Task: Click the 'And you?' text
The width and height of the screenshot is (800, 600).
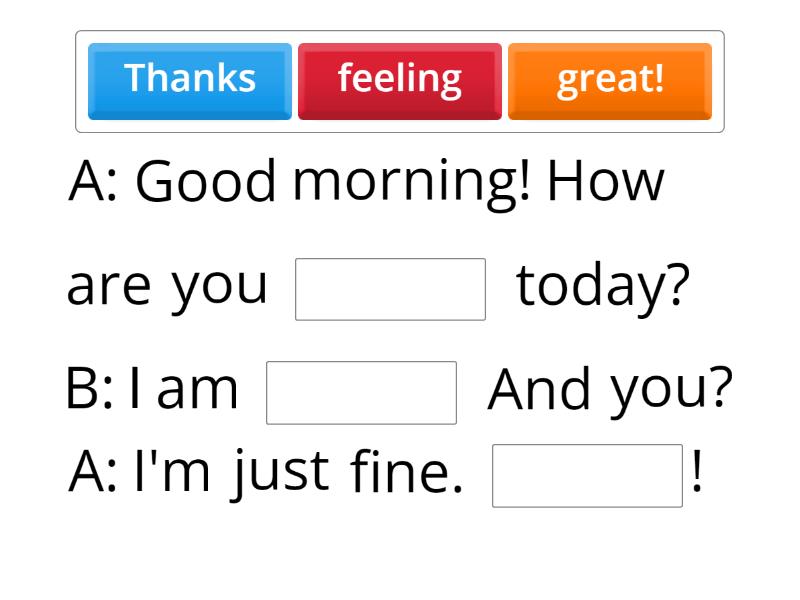Action: point(610,388)
